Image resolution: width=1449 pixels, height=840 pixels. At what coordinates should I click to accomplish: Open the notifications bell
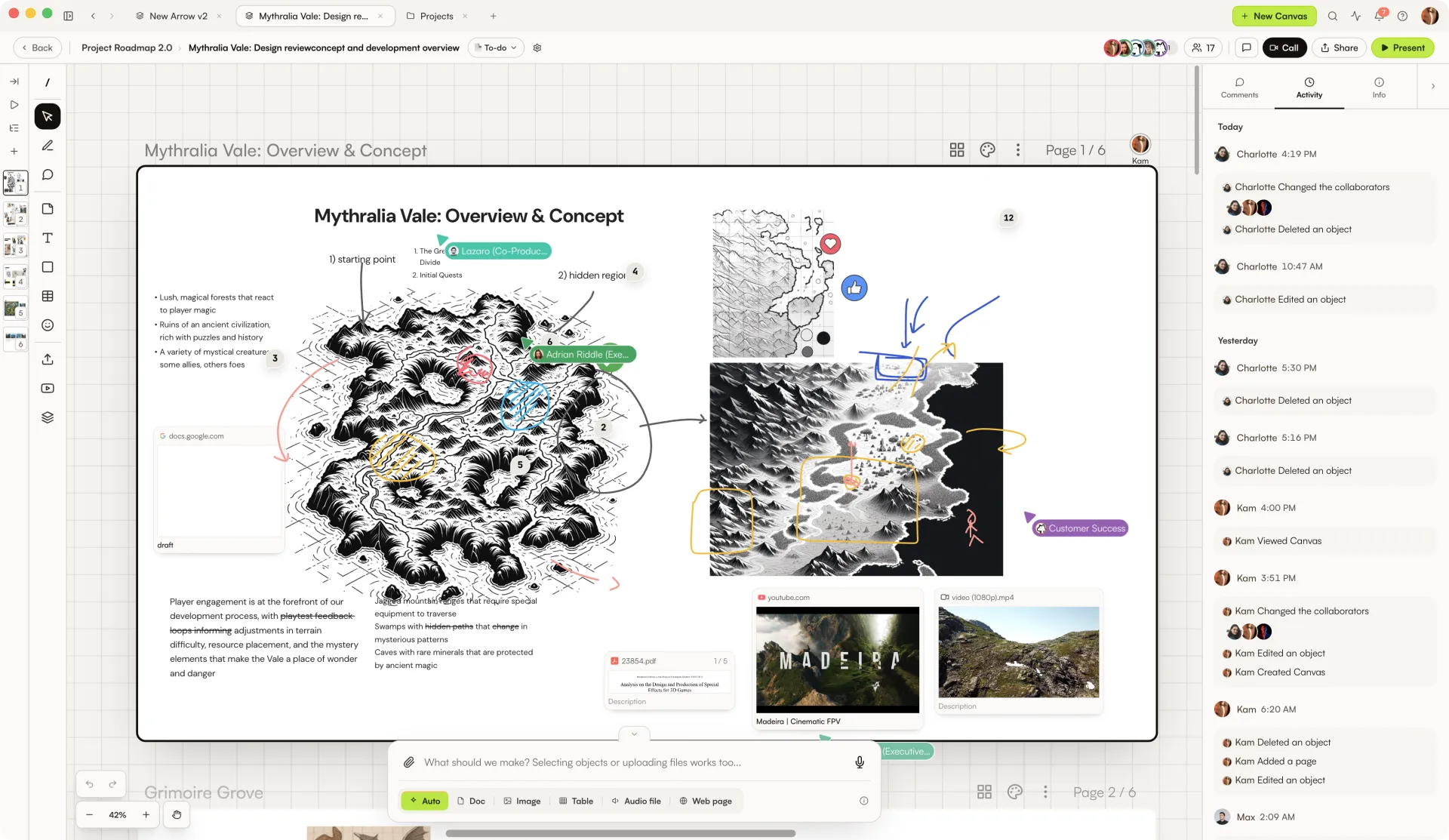click(1380, 16)
